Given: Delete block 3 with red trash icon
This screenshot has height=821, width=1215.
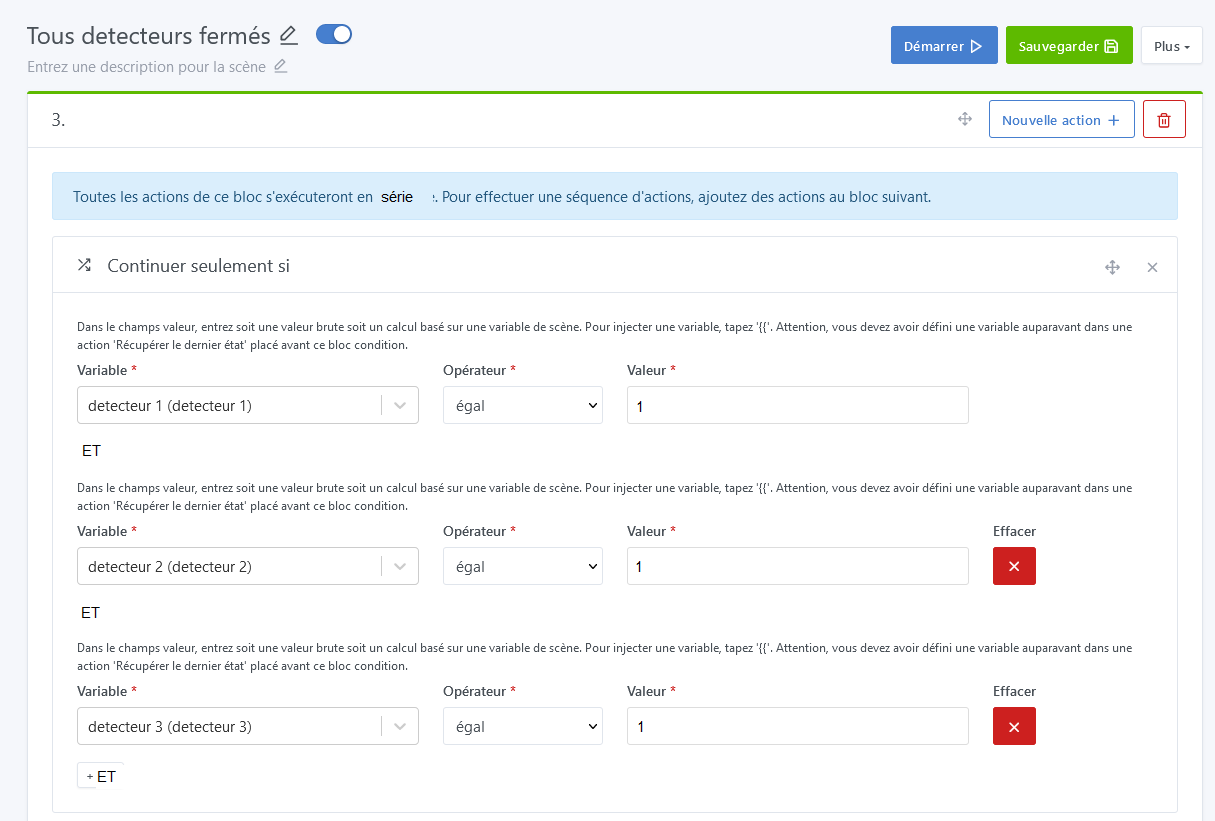Looking at the screenshot, I should (x=1164, y=120).
